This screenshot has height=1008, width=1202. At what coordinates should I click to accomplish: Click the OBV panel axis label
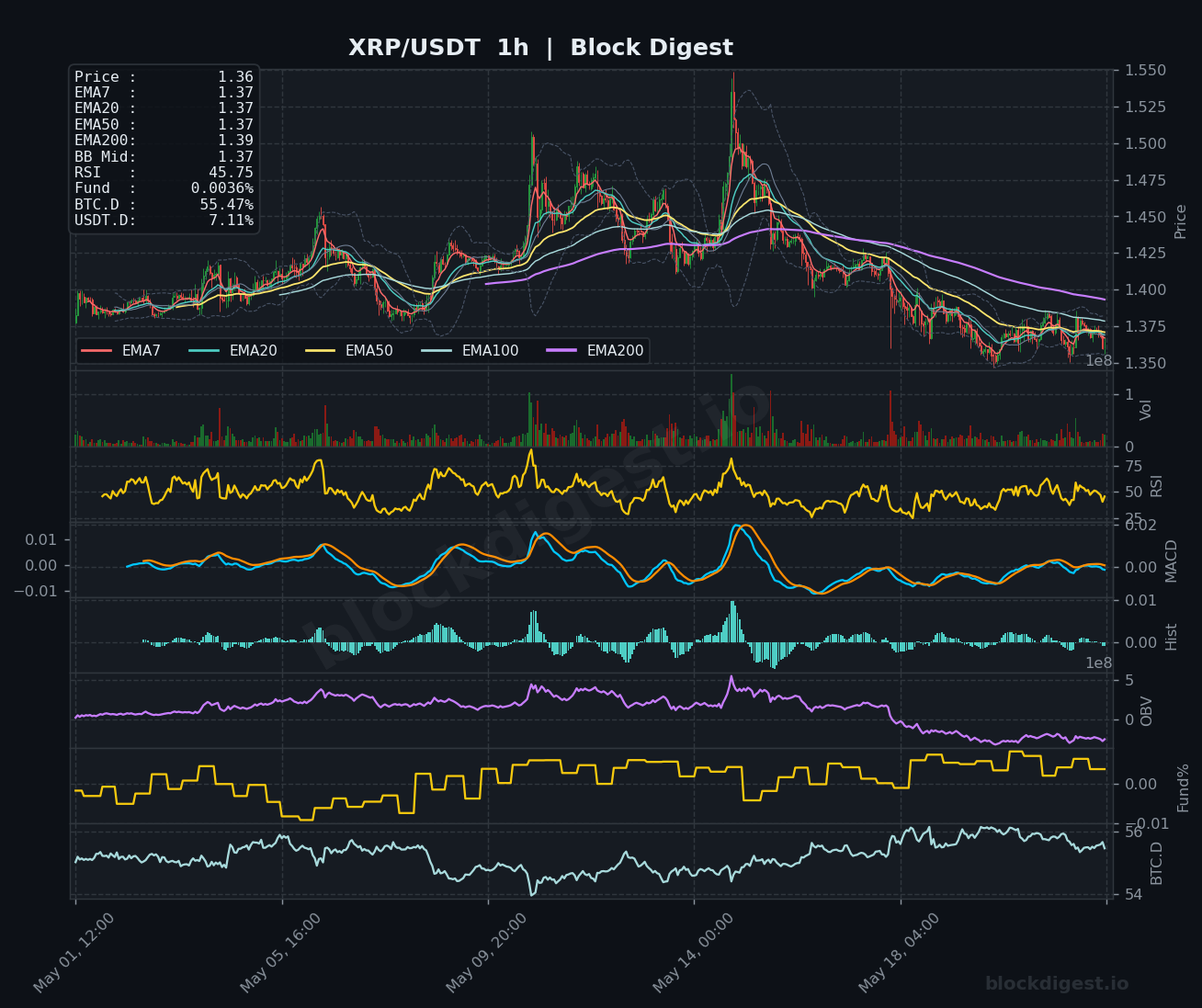1146,711
